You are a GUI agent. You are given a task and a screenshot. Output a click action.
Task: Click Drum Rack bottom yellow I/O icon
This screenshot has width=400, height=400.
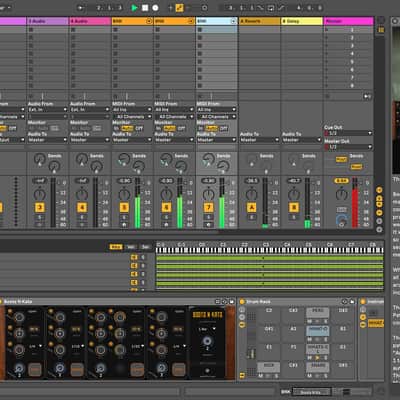(242, 376)
